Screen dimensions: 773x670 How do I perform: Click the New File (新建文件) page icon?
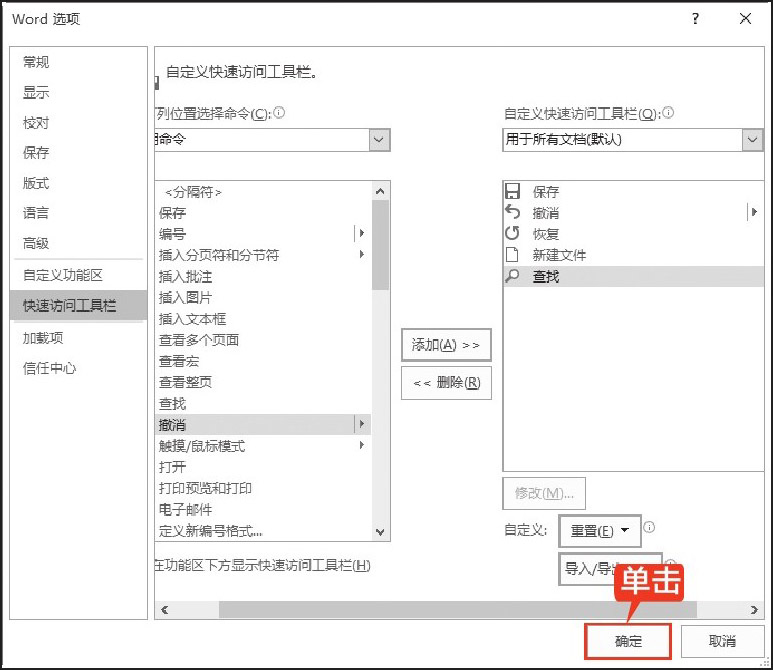(x=513, y=255)
